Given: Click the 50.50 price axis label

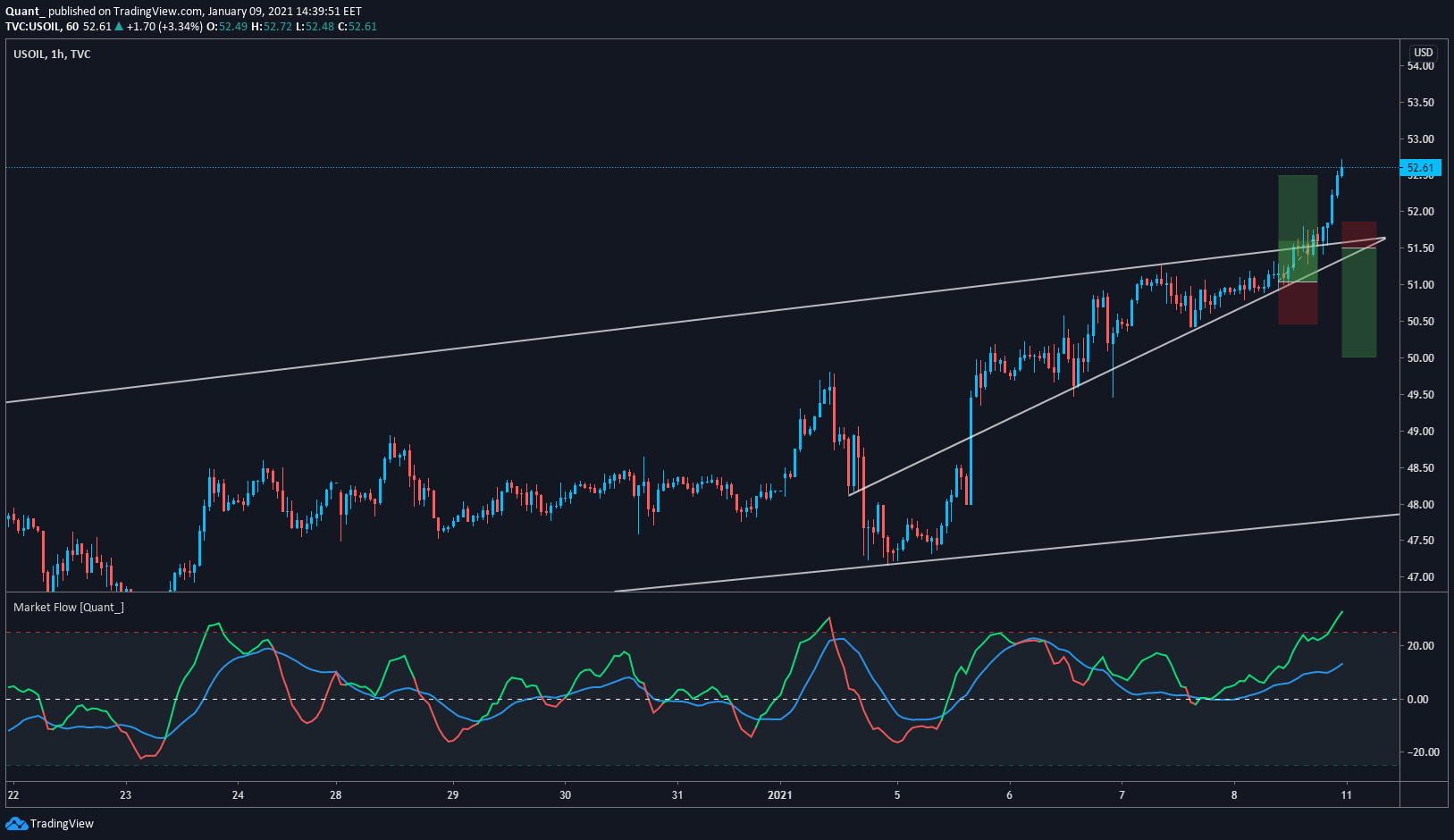Looking at the screenshot, I should coord(1421,322).
